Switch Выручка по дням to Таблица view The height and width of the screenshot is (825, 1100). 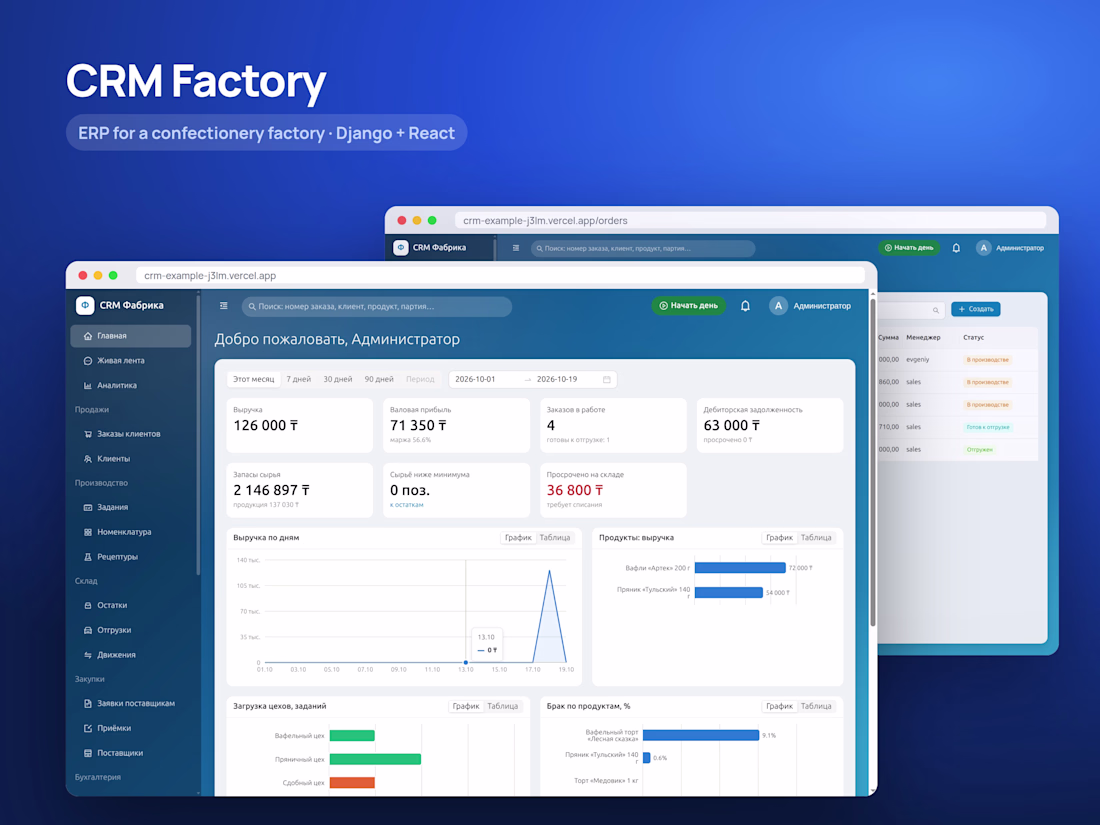tap(555, 538)
